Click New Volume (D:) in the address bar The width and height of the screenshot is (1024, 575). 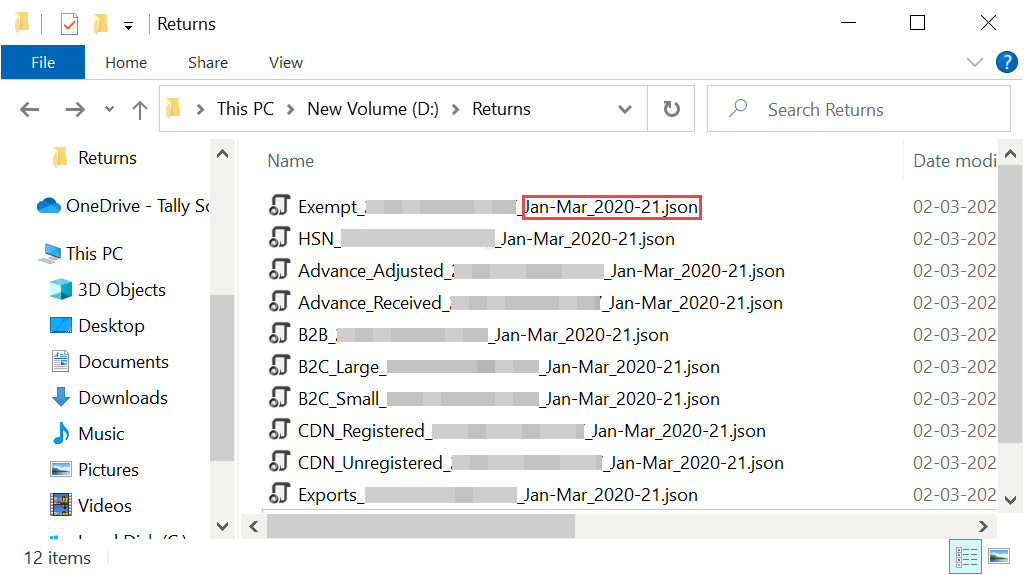click(x=373, y=109)
